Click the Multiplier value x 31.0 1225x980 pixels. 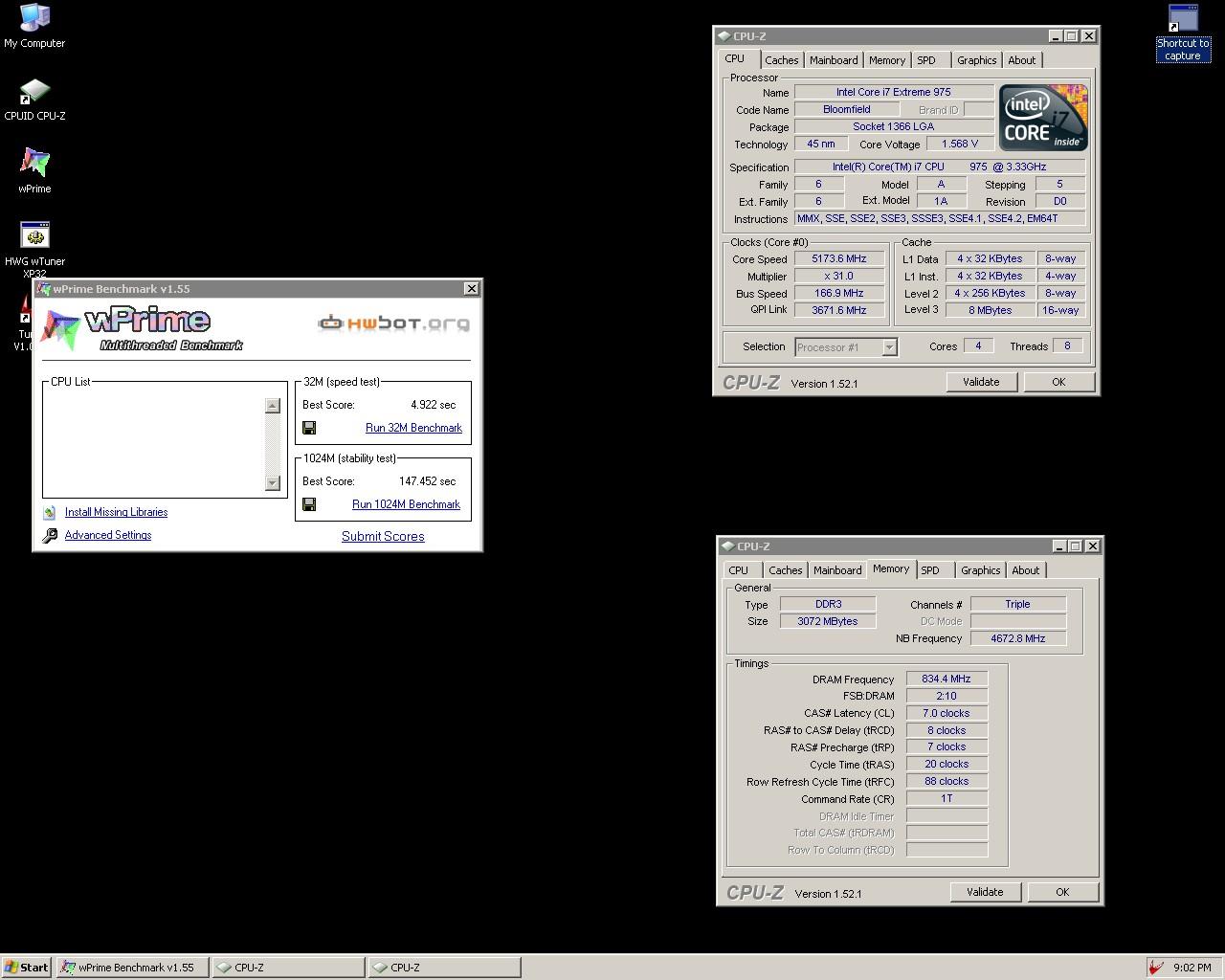[838, 277]
